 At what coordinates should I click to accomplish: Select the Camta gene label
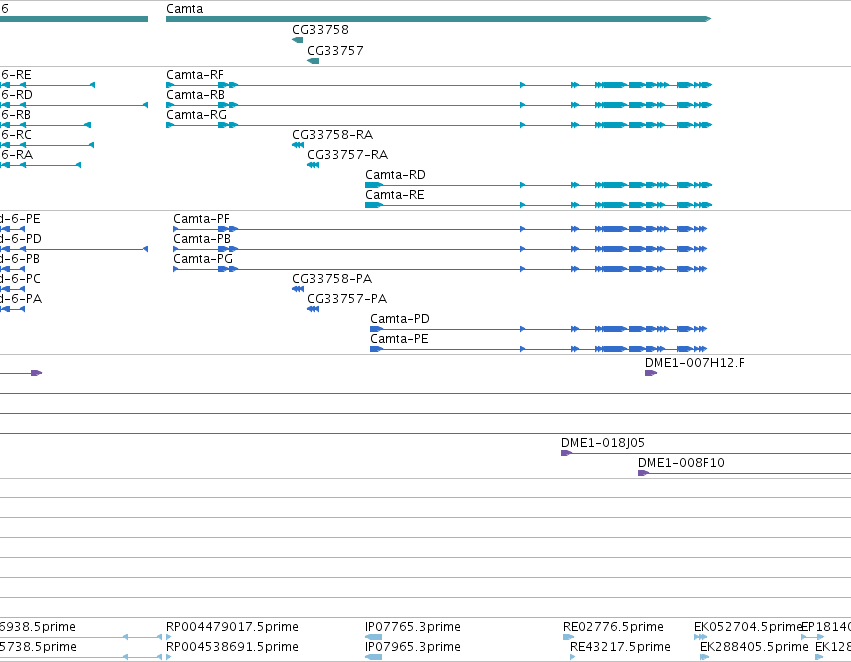click(185, 9)
